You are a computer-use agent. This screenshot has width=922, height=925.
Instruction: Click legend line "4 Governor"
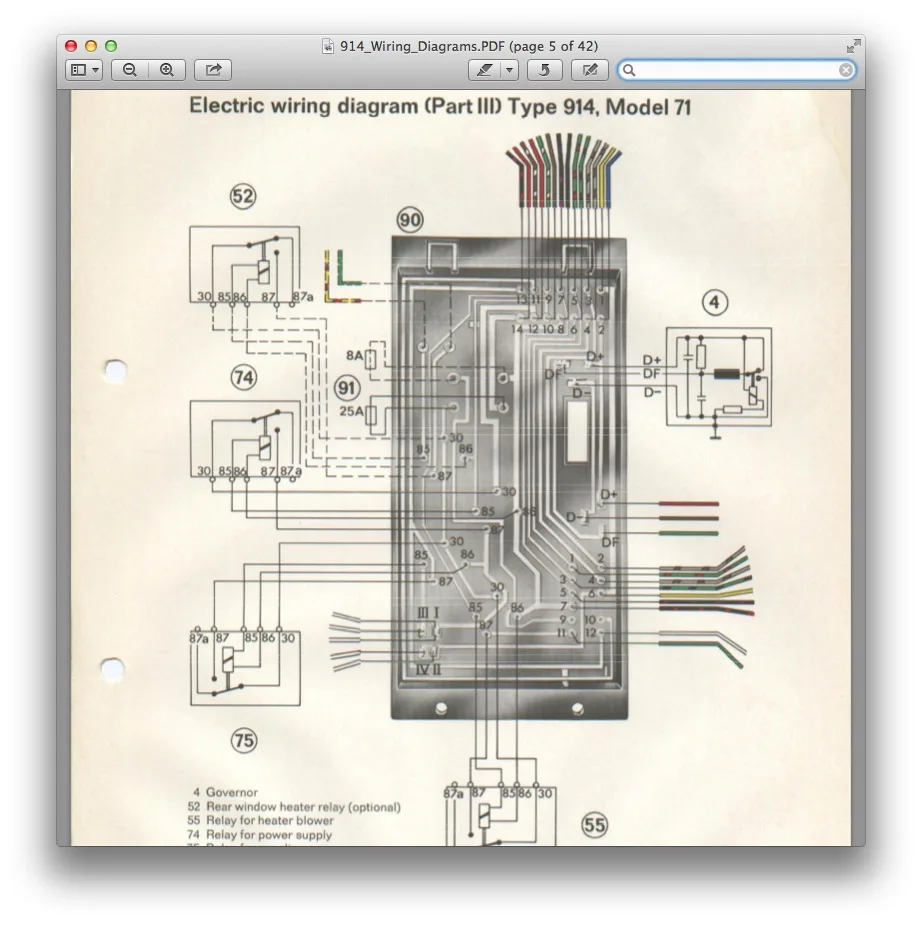[x=225, y=792]
